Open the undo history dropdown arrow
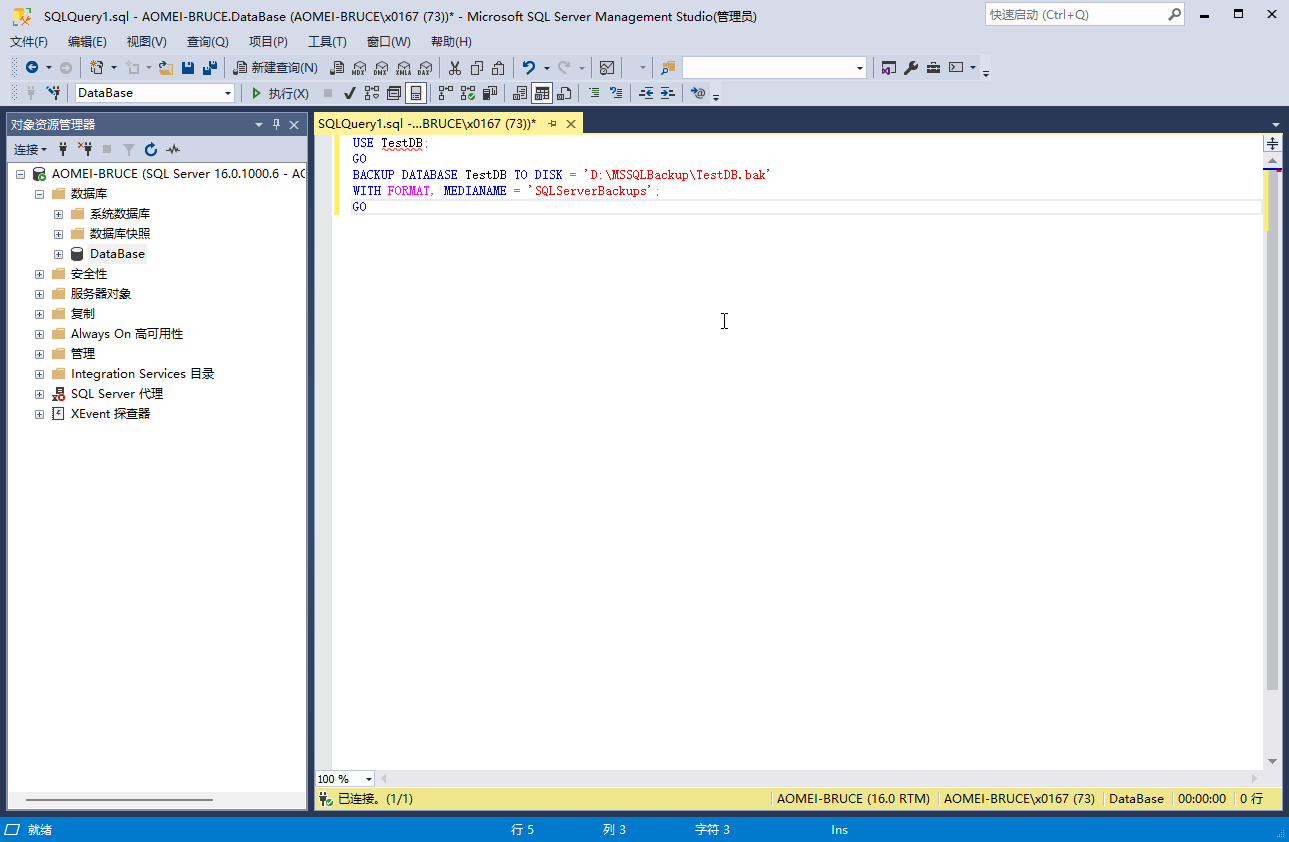 (x=546, y=67)
